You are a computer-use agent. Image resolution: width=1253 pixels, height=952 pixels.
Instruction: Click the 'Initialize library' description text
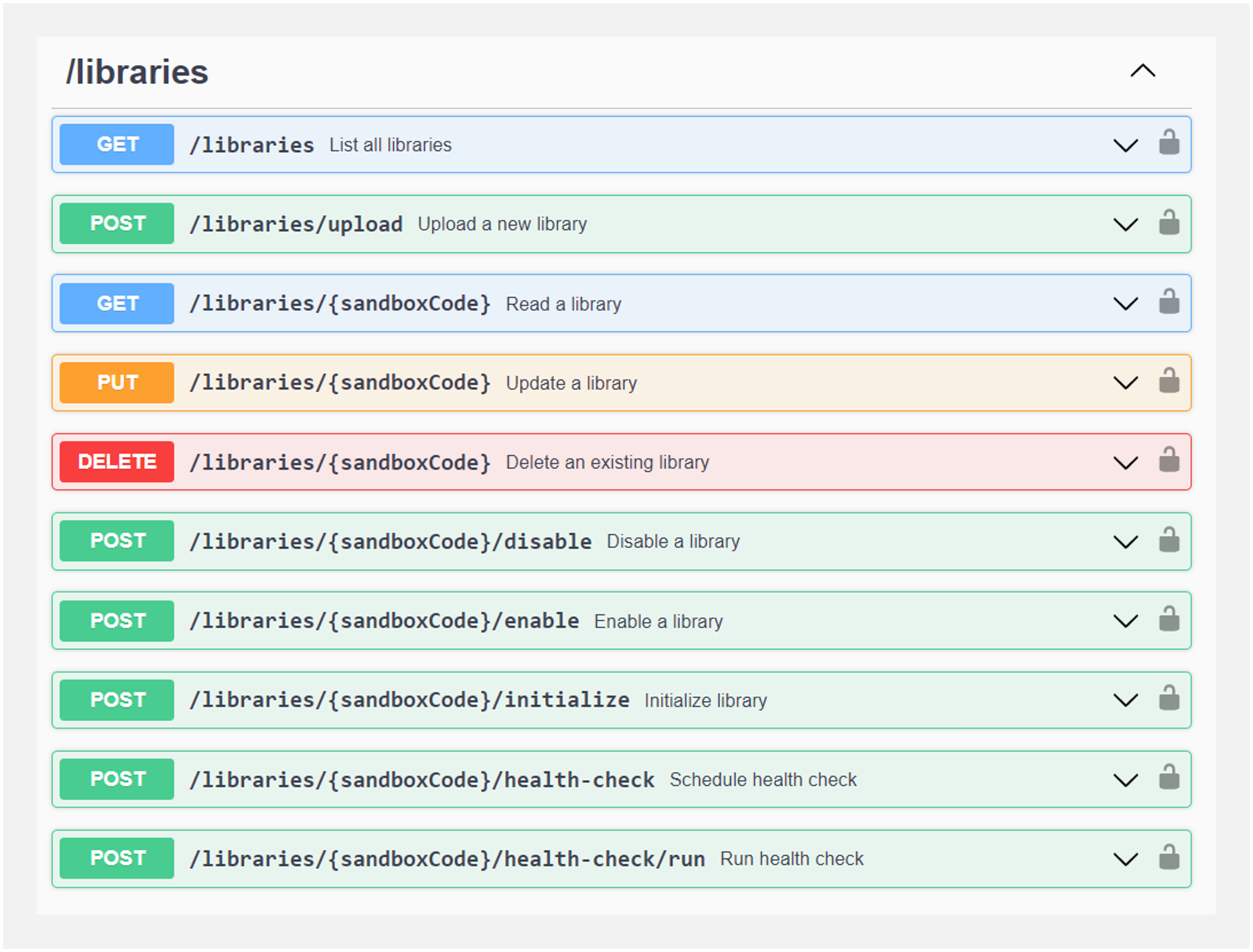tap(705, 701)
